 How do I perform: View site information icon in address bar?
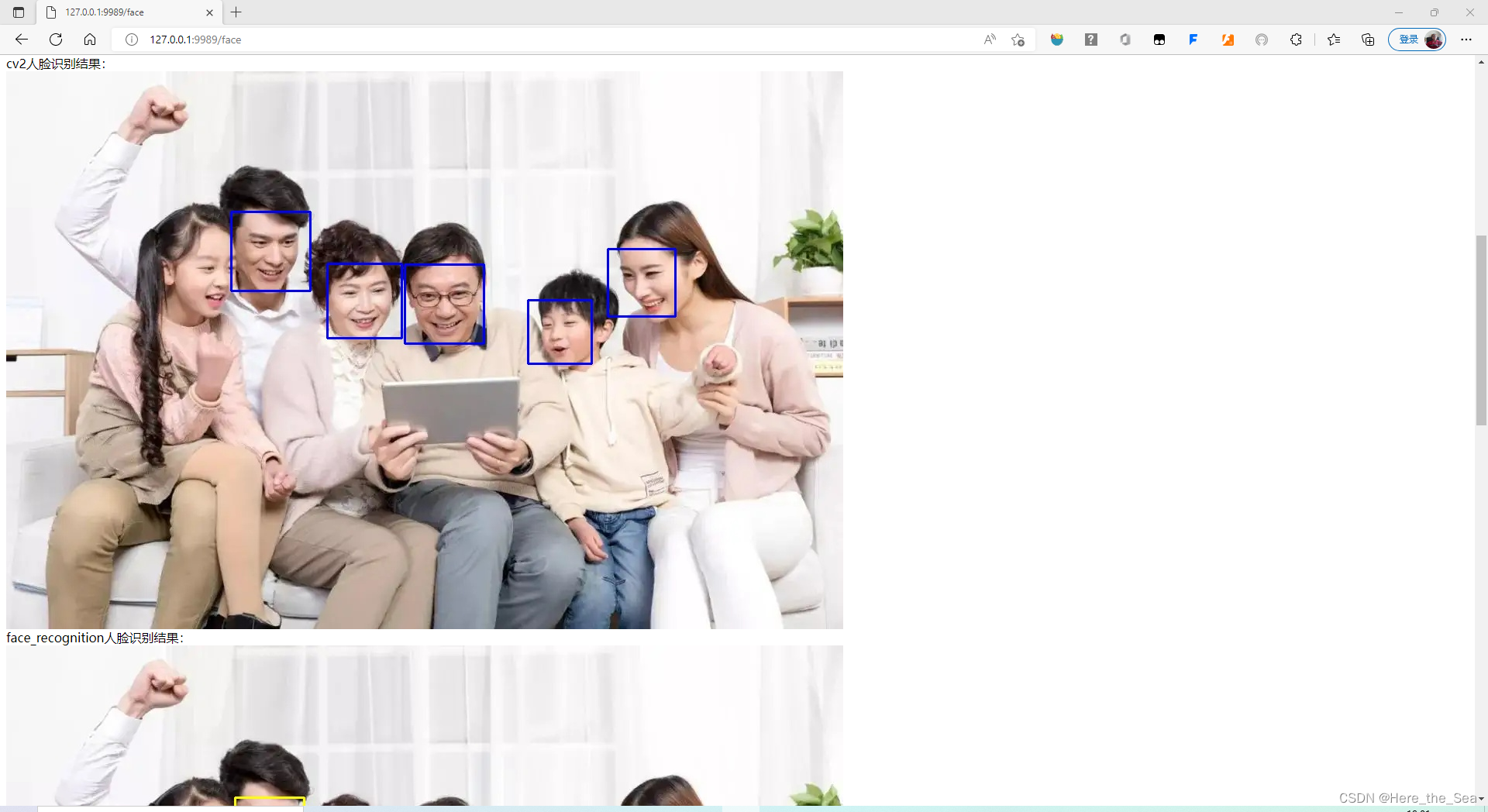[x=132, y=40]
